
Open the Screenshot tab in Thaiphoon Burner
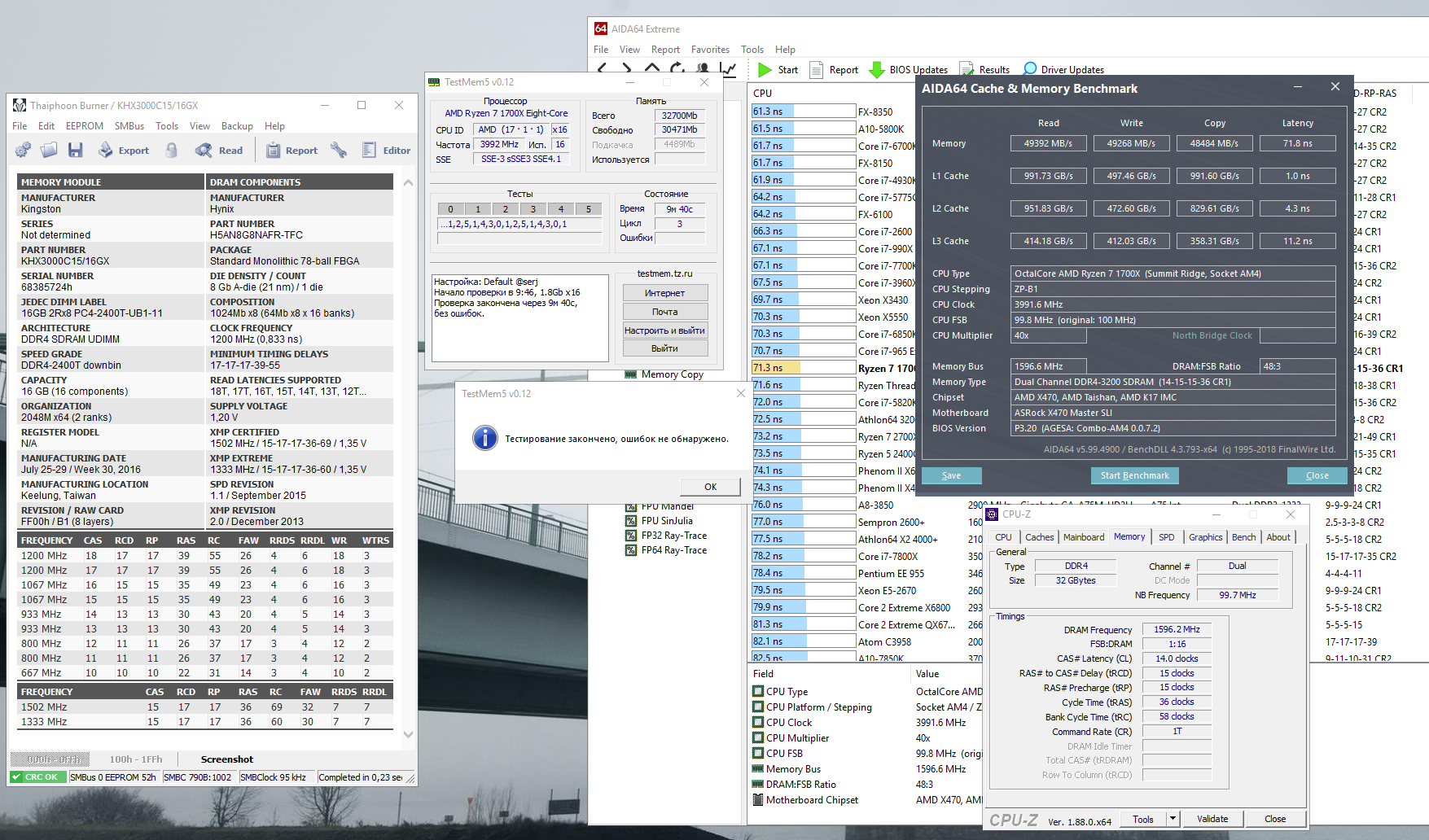[227, 759]
